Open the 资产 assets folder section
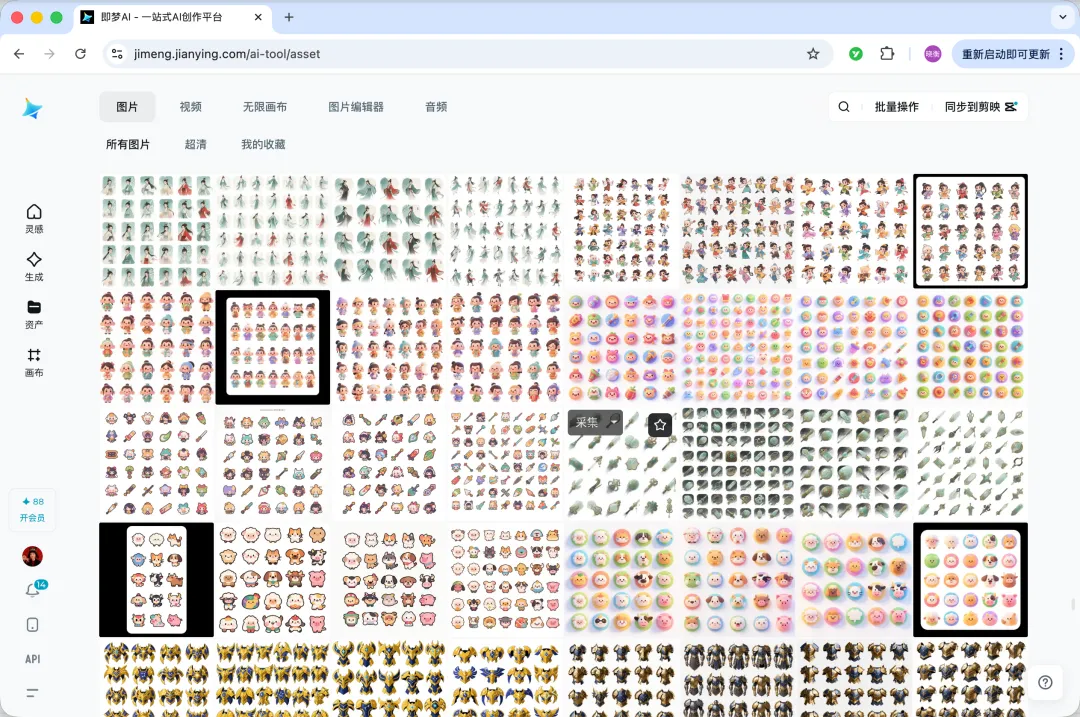This screenshot has width=1080, height=717. (x=34, y=314)
